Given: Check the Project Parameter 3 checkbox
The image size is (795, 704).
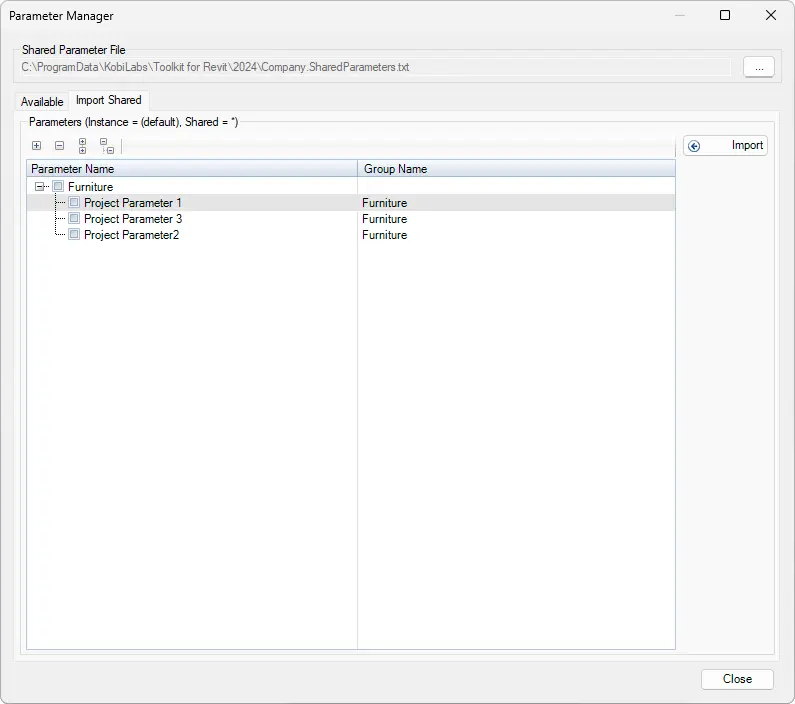Looking at the screenshot, I should tap(74, 219).
